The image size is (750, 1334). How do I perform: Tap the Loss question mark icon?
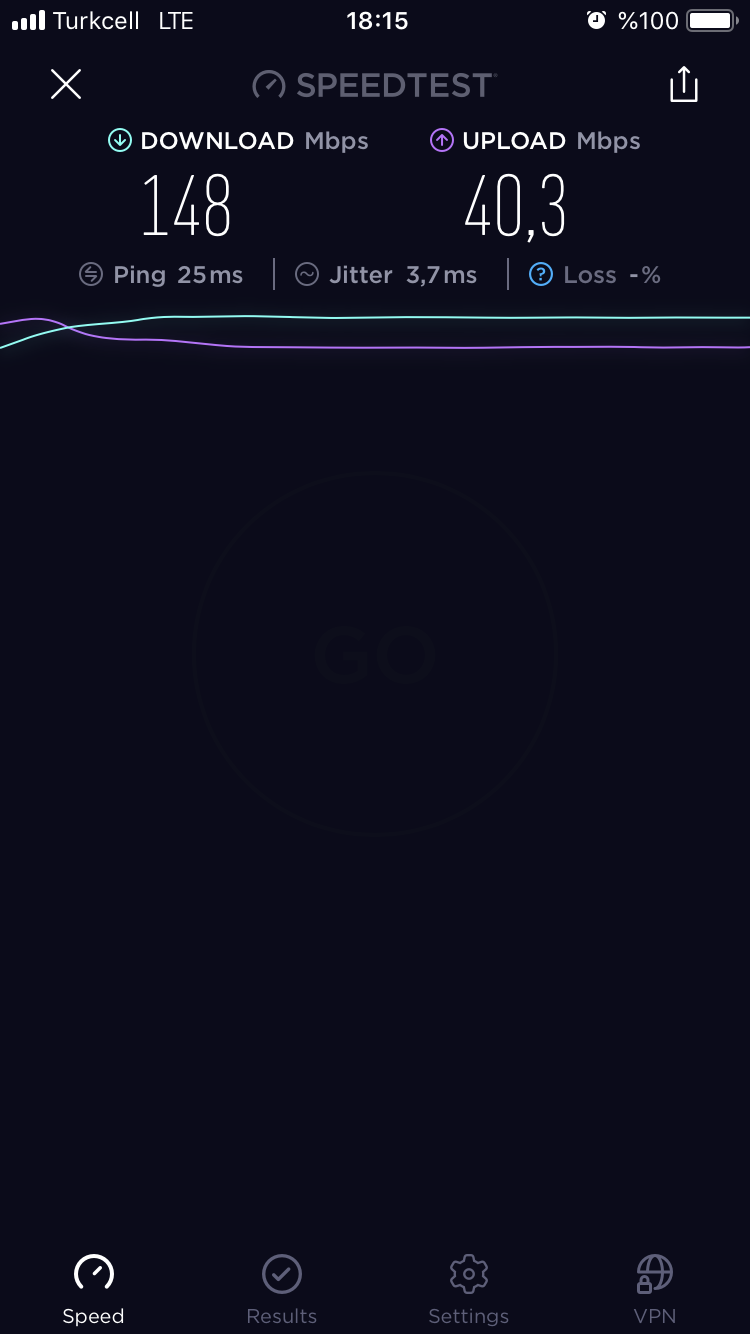point(541,275)
